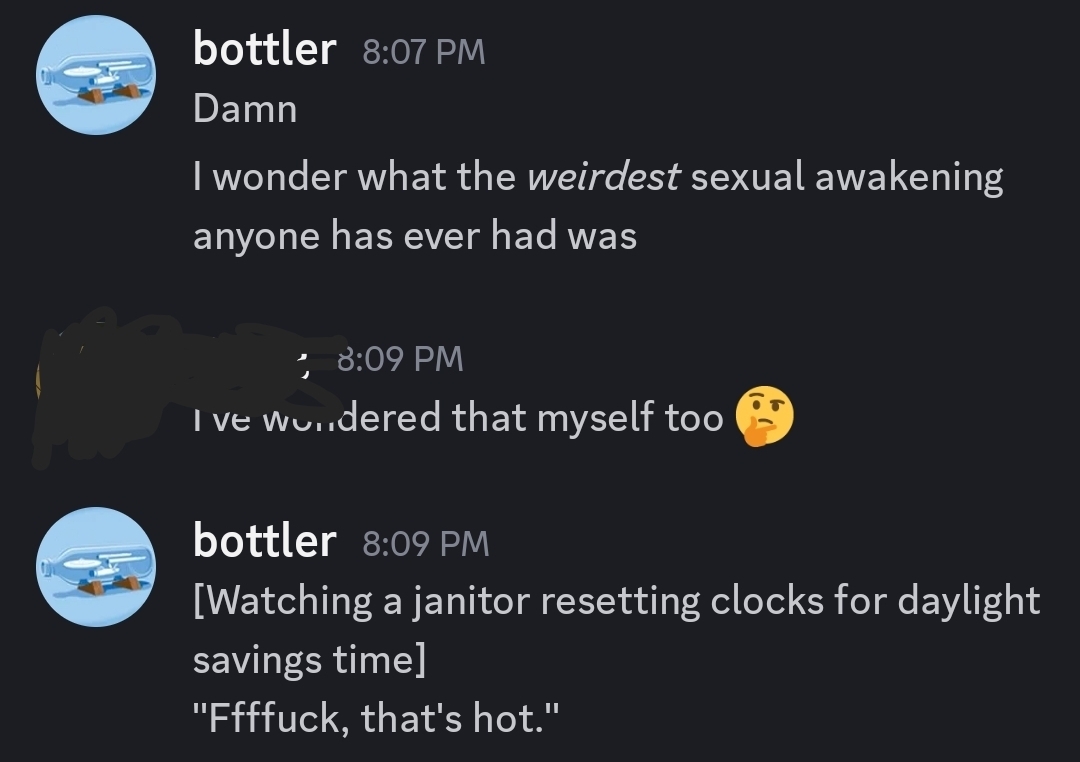This screenshot has height=762, width=1080.
Task: Click the 8:09 PM timestamp beside bottler
Action: (426, 543)
